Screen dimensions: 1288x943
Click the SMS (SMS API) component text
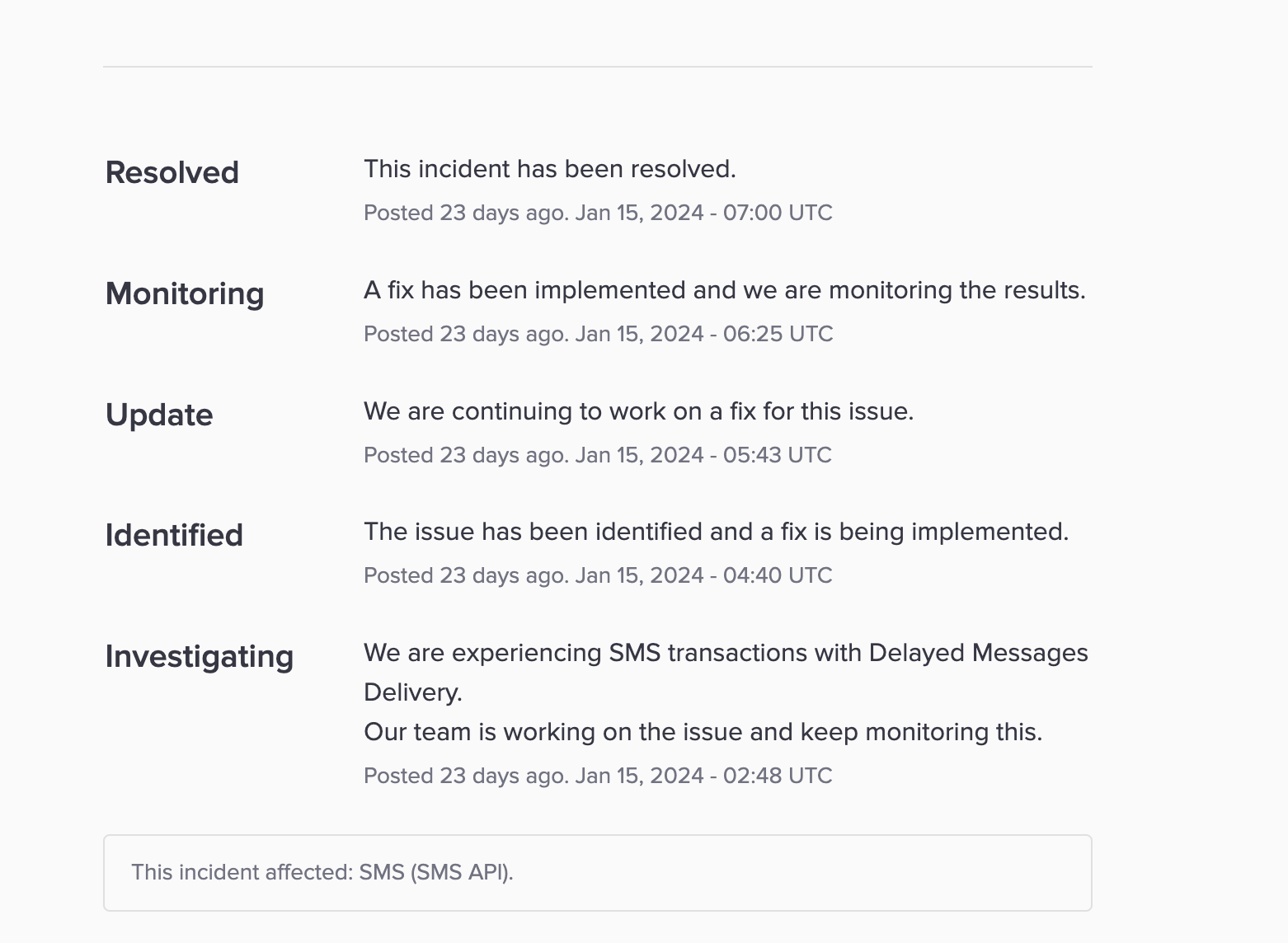(x=435, y=872)
